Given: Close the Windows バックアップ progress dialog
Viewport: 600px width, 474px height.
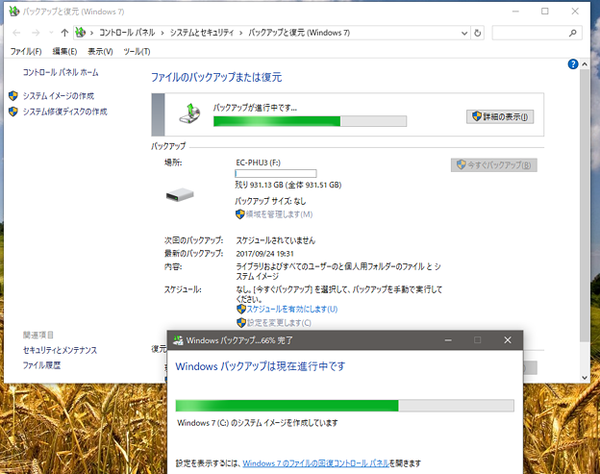Looking at the screenshot, I should click(507, 340).
